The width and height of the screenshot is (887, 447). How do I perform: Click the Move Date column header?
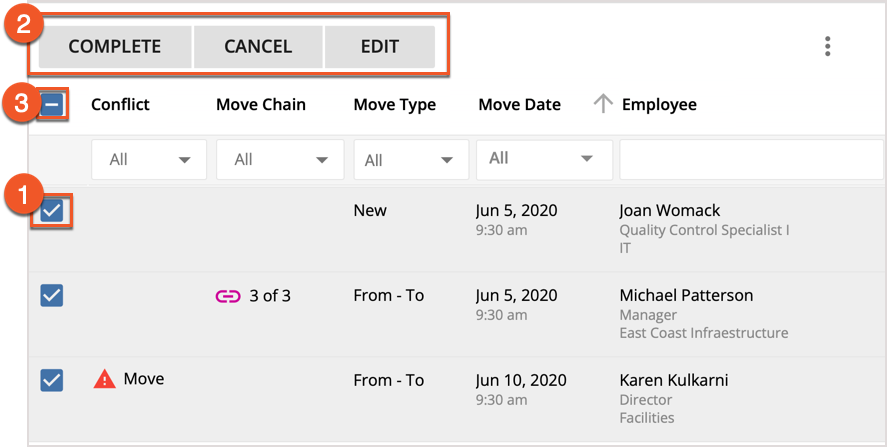click(519, 105)
